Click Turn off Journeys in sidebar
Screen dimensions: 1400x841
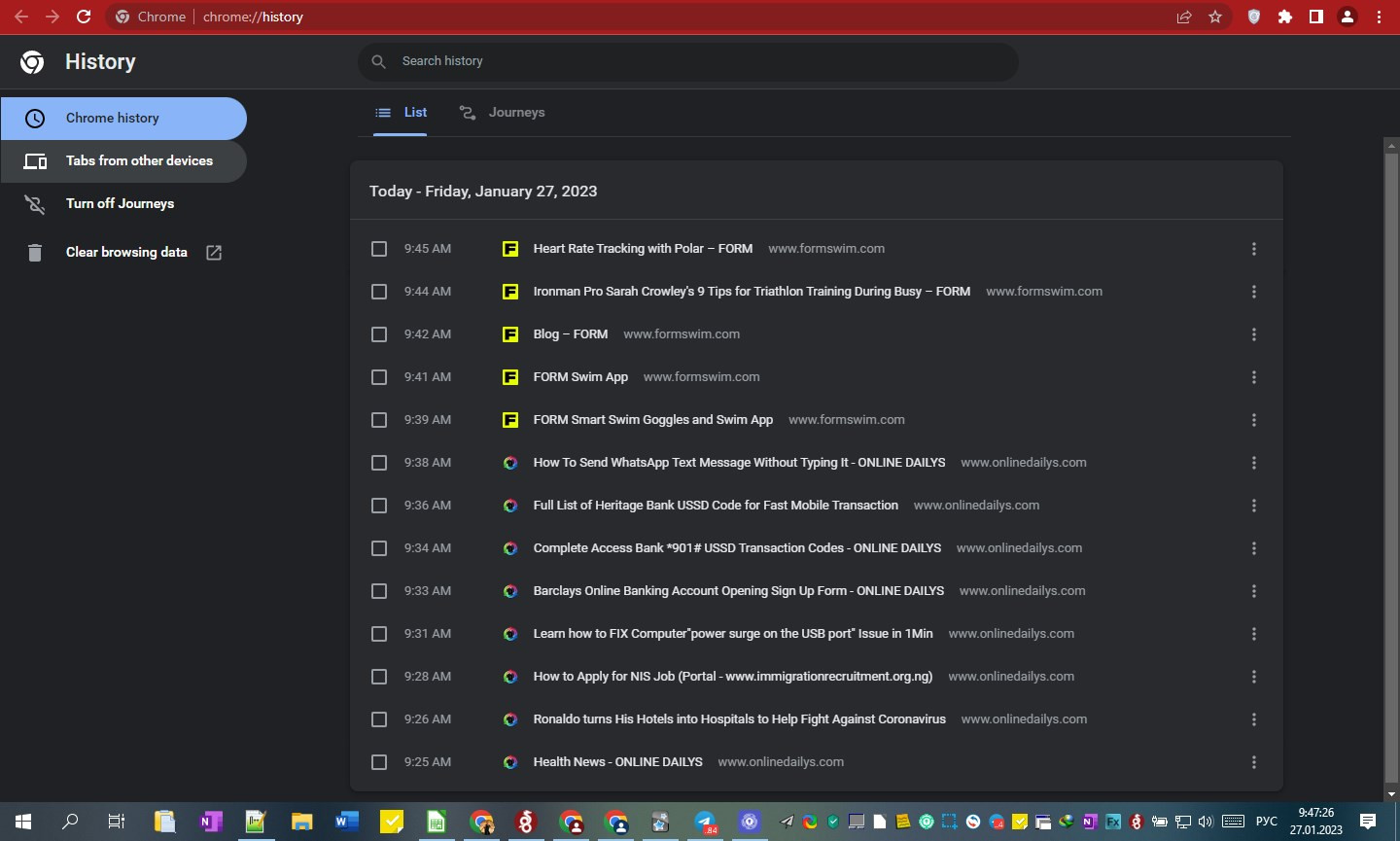coord(123,204)
